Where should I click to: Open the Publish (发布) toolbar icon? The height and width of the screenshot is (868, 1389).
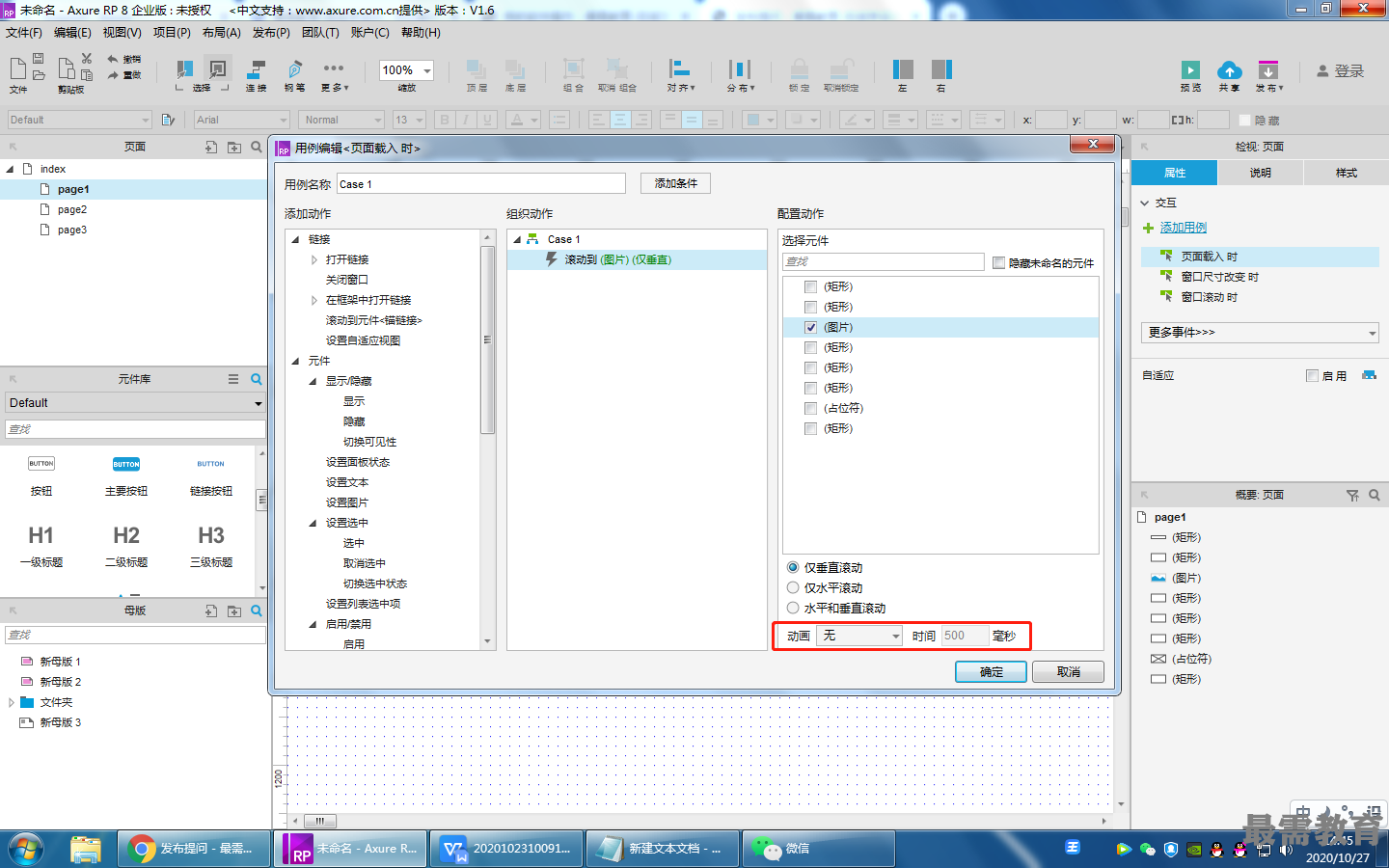click(1268, 70)
